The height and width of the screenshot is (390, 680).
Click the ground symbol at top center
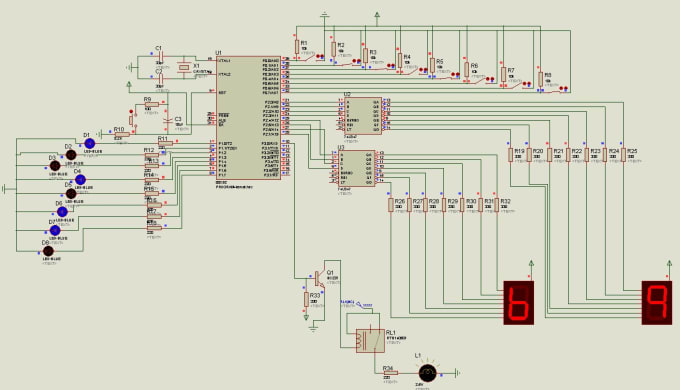tap(324, 16)
